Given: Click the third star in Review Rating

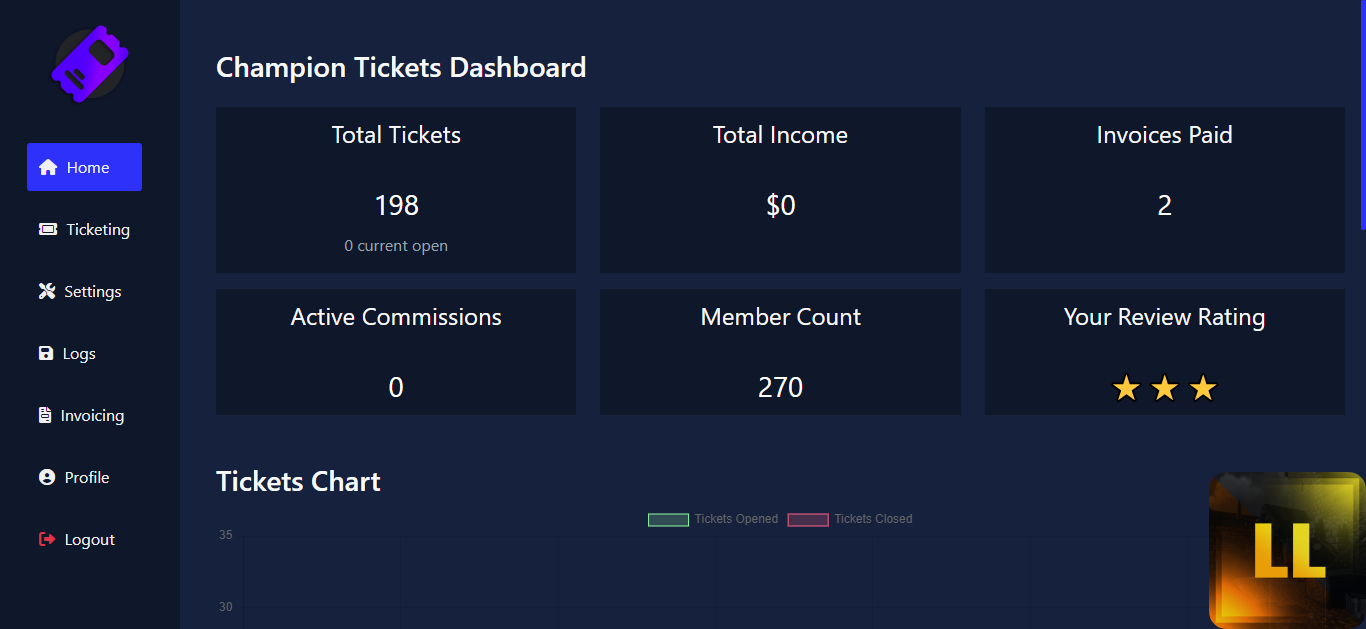Looking at the screenshot, I should 1203,388.
